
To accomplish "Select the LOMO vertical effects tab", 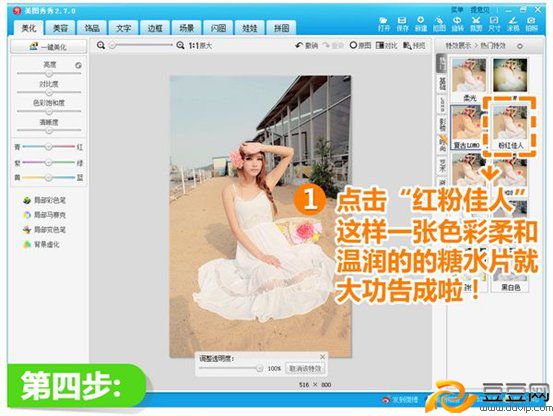I will pyautogui.click(x=442, y=104).
